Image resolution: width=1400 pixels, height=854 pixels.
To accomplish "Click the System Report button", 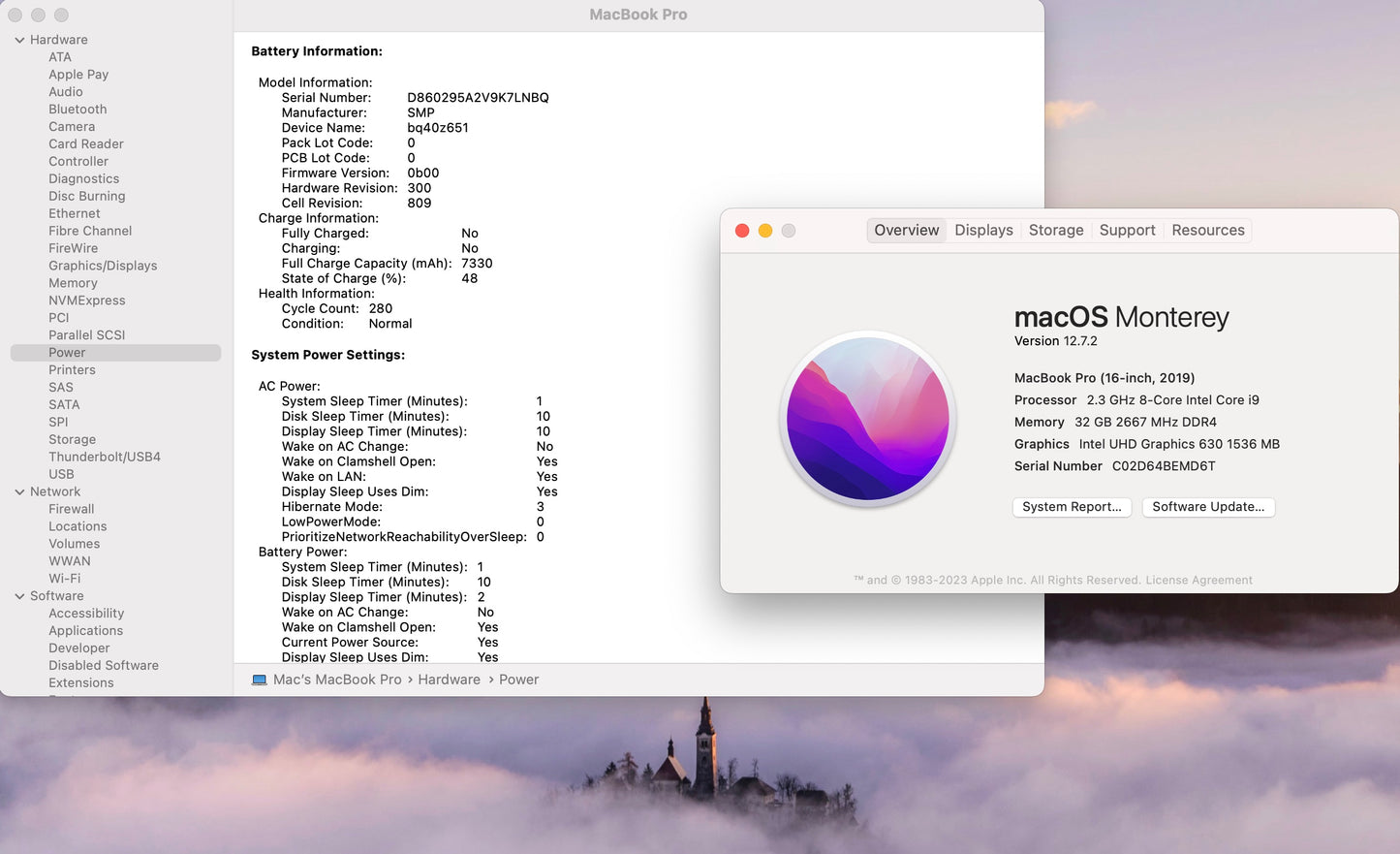I will click(1072, 507).
